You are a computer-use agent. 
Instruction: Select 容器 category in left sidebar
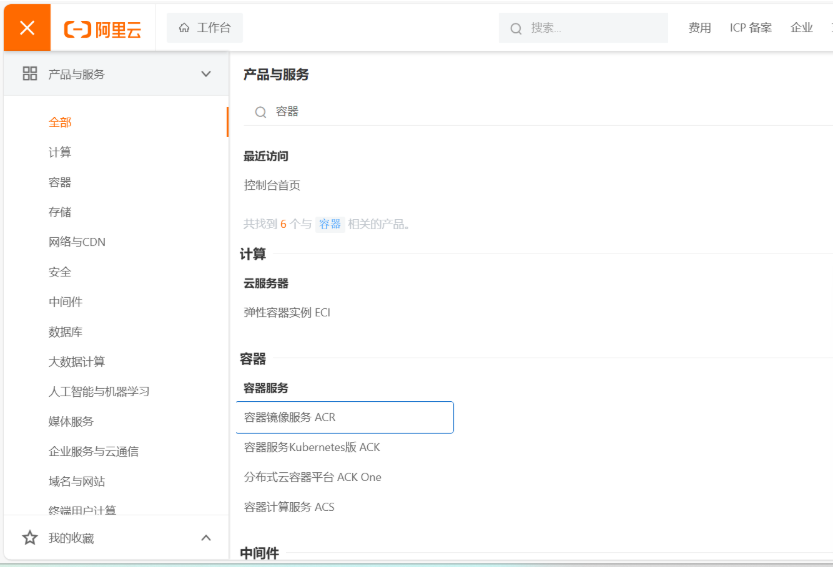(x=60, y=182)
